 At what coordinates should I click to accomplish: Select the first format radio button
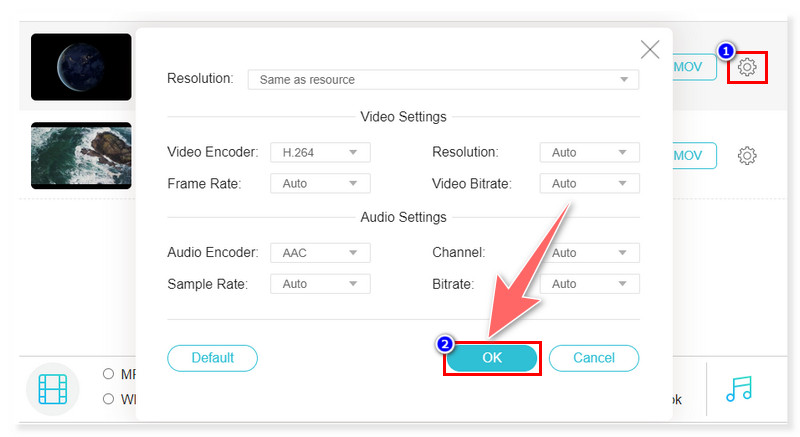pos(108,374)
